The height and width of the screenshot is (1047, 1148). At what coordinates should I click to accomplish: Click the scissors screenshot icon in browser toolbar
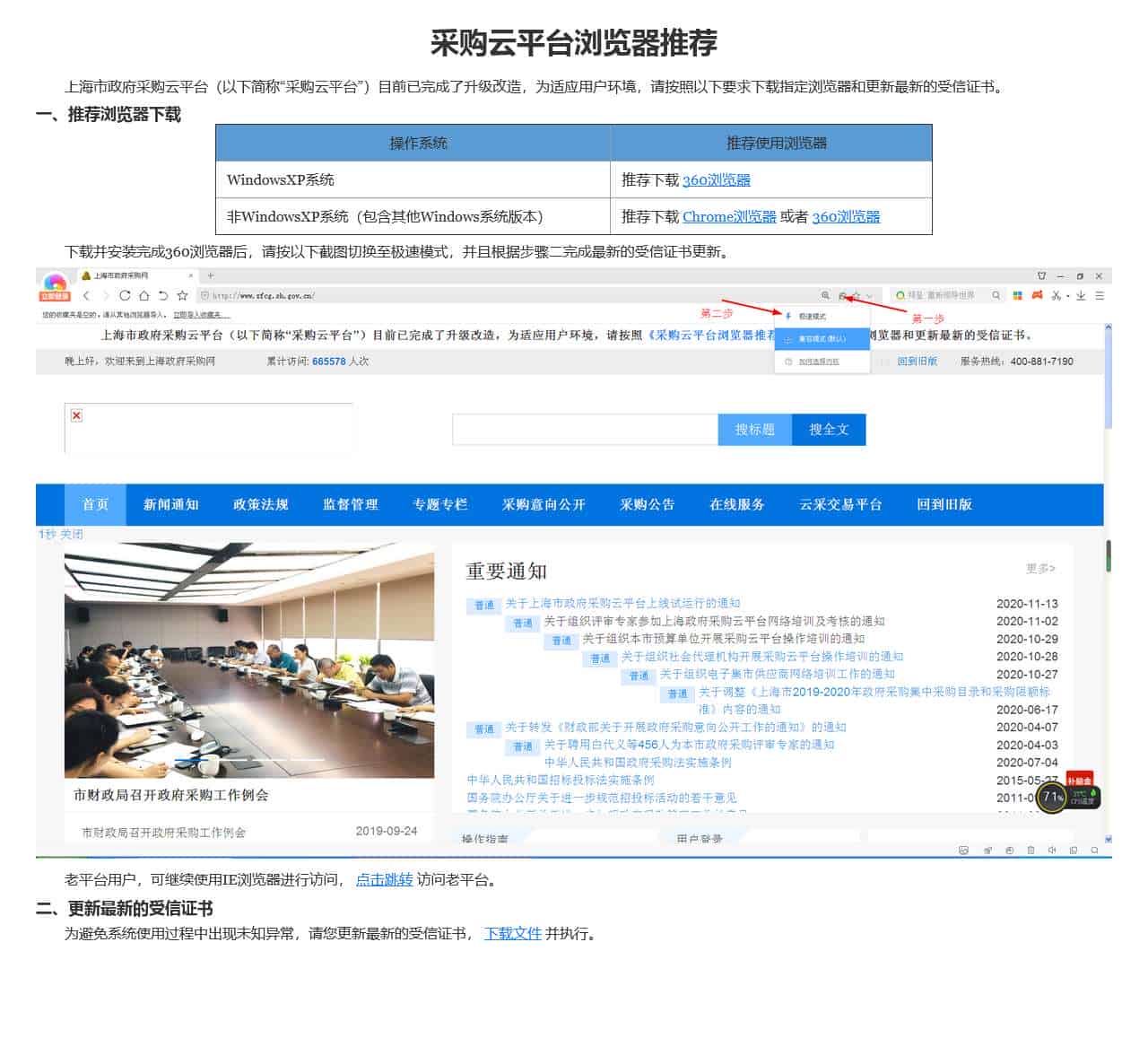tap(1057, 295)
